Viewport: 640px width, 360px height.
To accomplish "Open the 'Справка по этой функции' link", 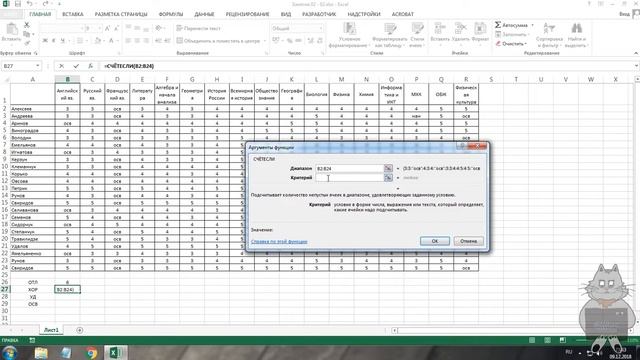I will point(279,242).
